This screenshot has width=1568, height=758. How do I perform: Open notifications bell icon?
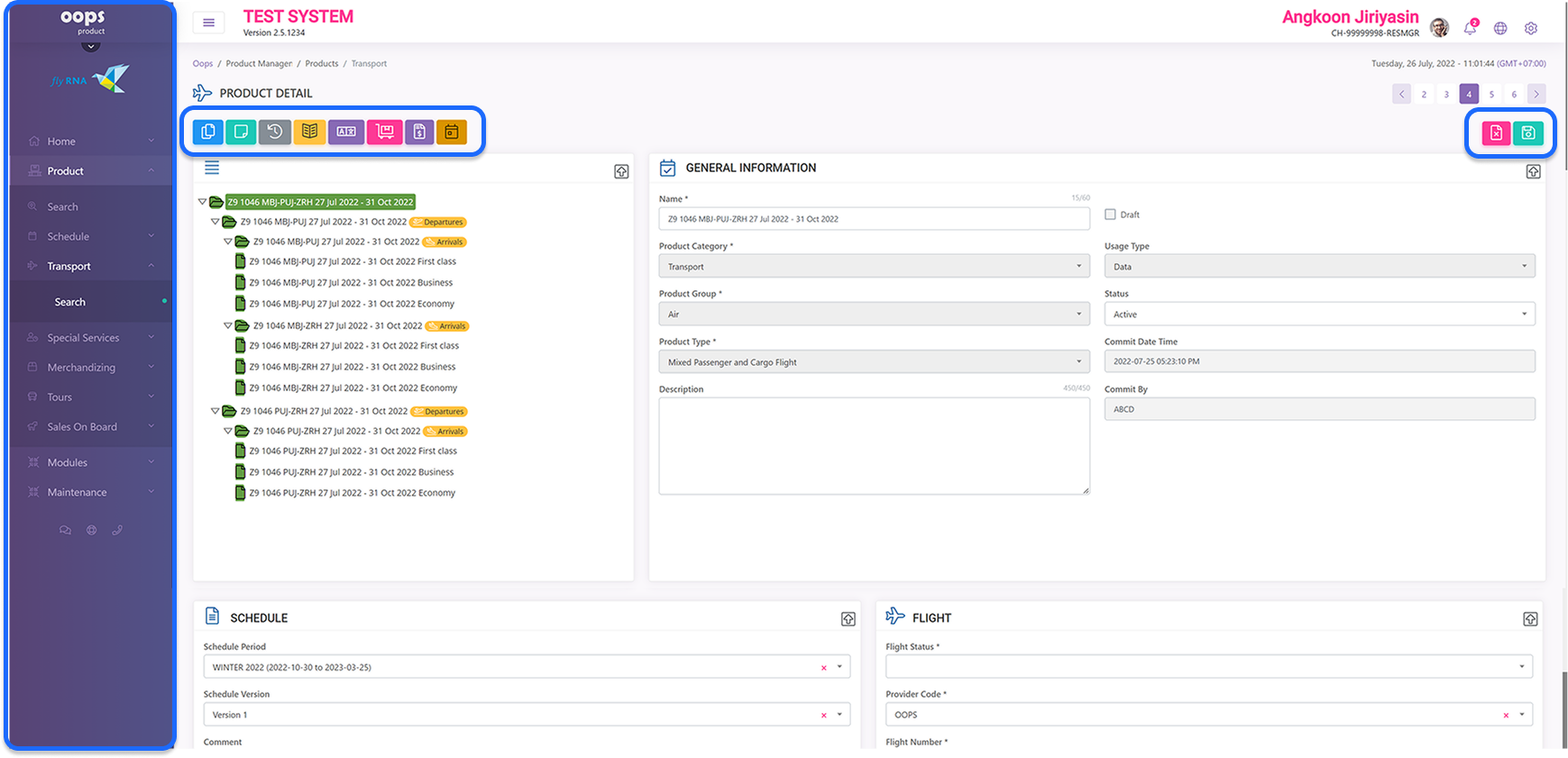1470,28
